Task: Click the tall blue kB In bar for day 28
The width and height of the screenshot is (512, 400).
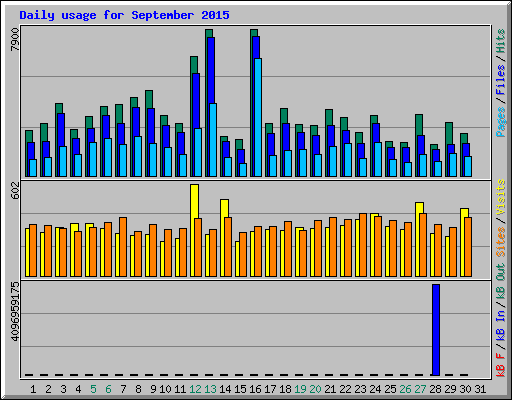Action: point(436,330)
